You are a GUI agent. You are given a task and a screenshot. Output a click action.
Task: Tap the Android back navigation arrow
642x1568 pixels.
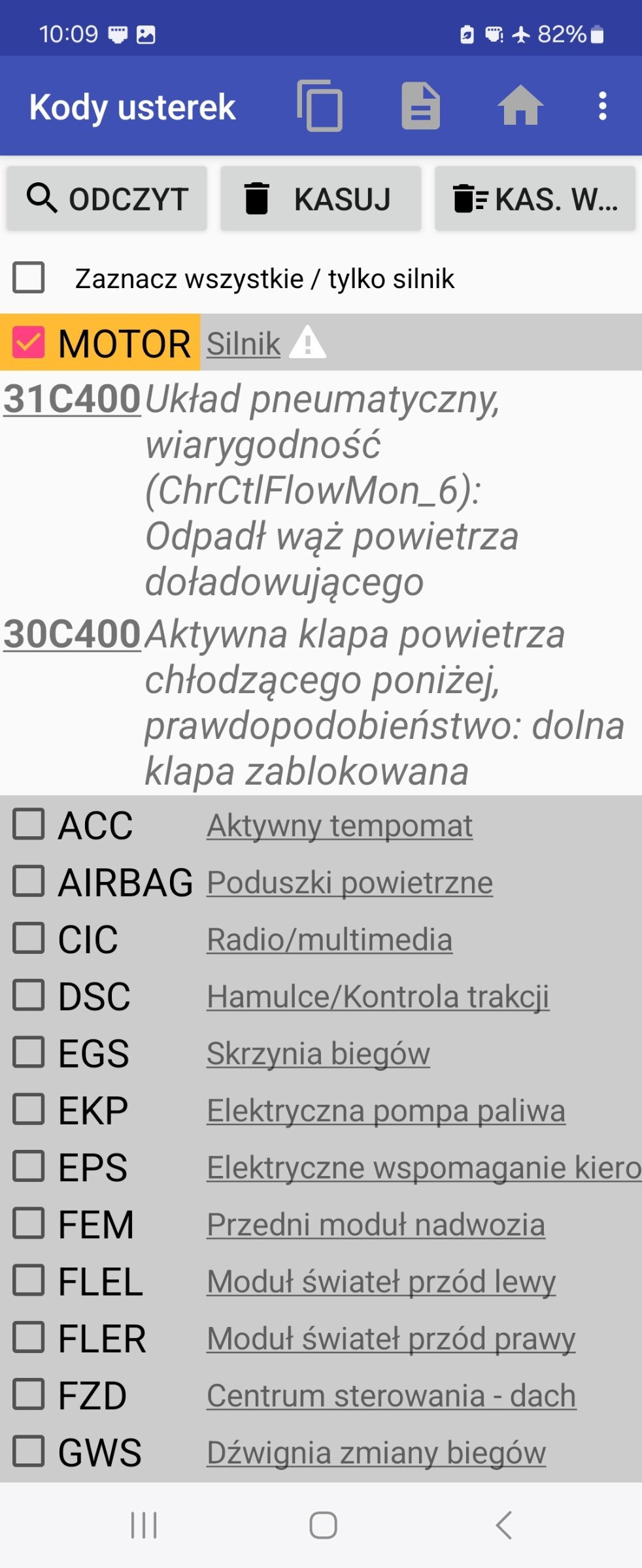(x=503, y=1526)
